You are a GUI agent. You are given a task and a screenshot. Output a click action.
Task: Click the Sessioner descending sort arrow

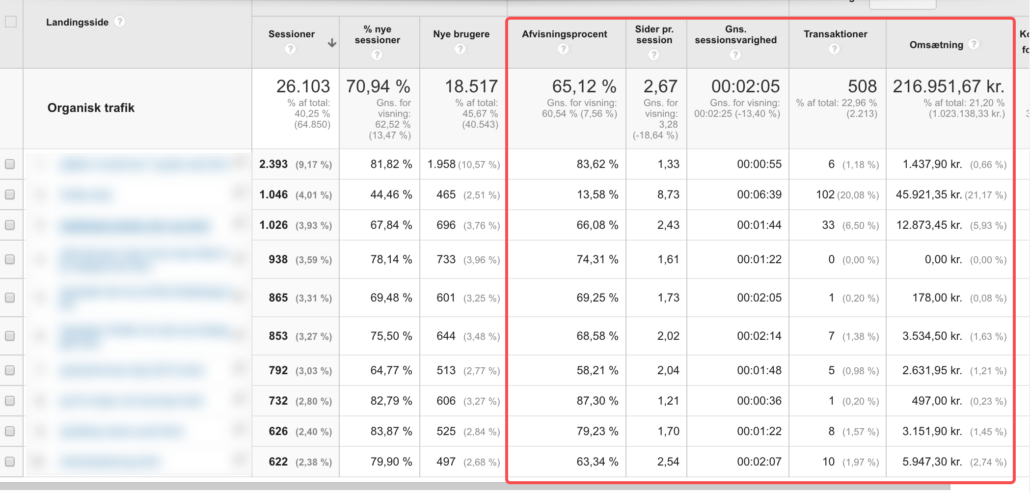(332, 43)
